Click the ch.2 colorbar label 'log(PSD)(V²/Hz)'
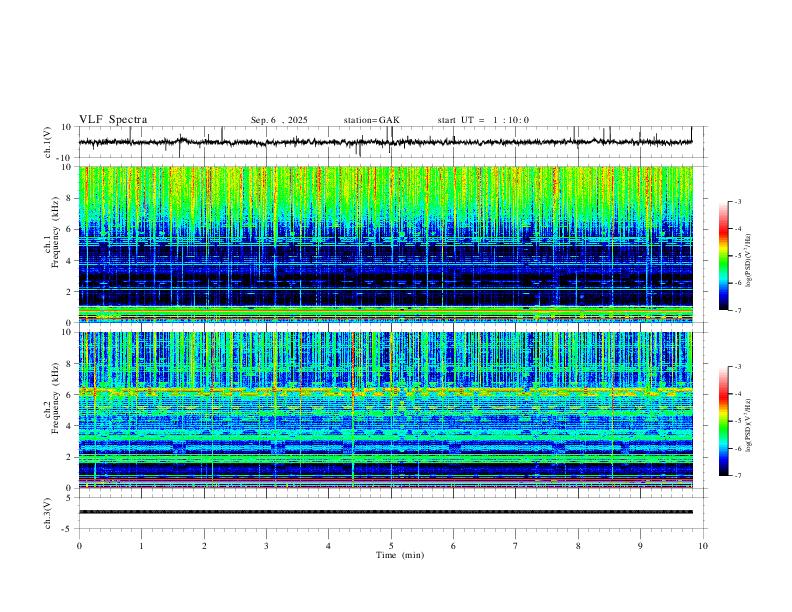792x612 pixels. [749, 425]
